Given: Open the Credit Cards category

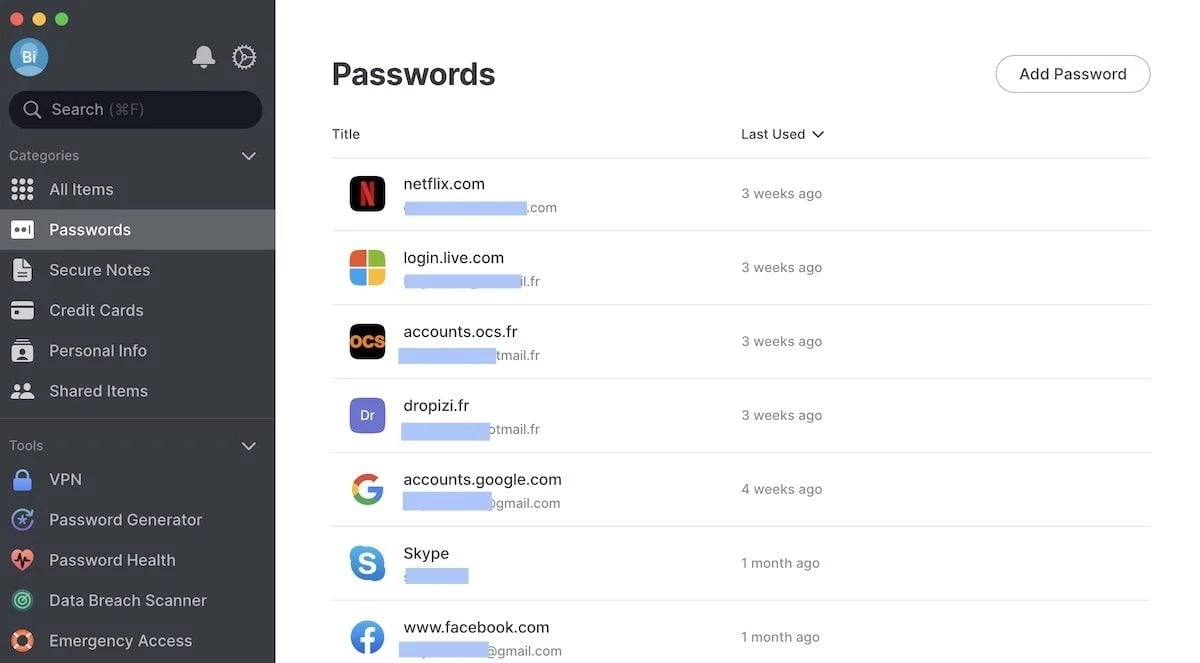Looking at the screenshot, I should (96, 310).
